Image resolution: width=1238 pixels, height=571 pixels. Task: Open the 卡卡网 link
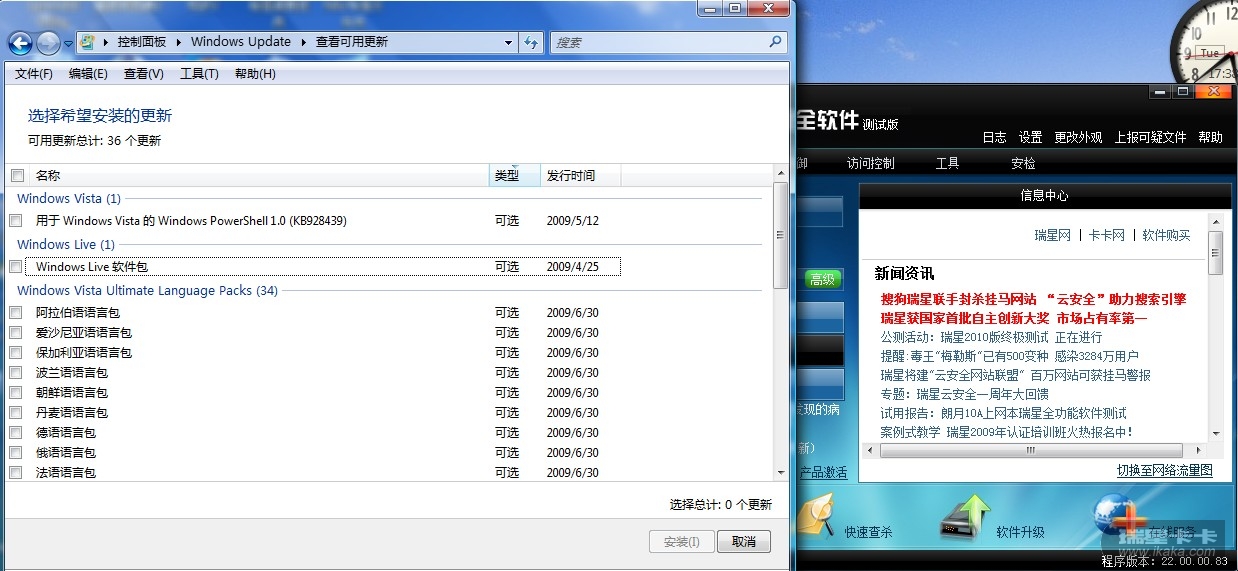pos(1106,235)
